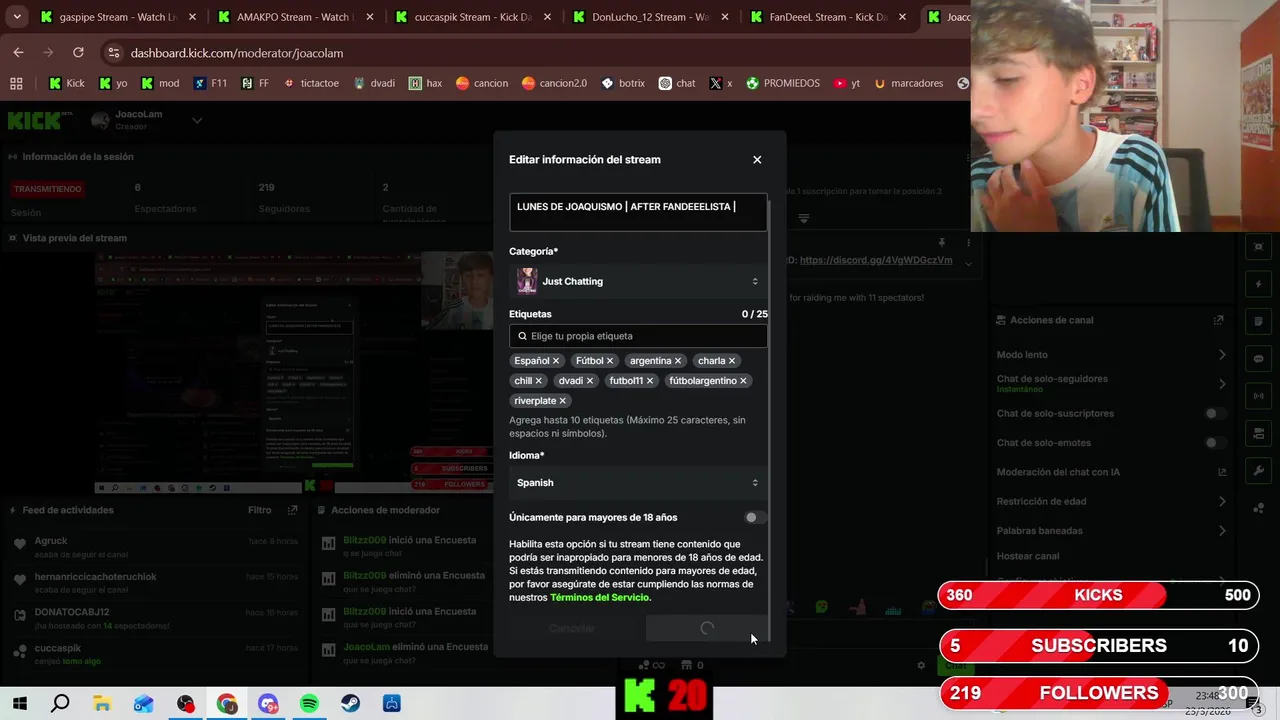Open the Idioma Spanish dropdown

coord(638,483)
